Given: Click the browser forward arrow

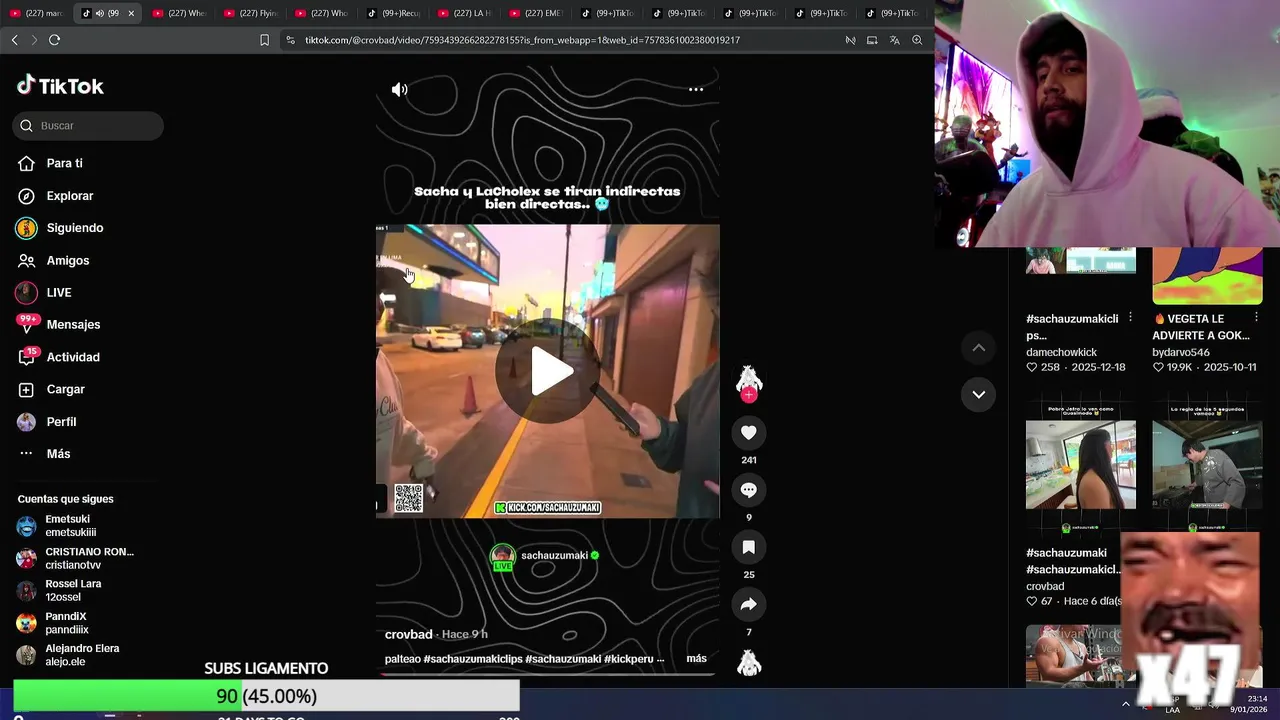Looking at the screenshot, I should pos(34,40).
